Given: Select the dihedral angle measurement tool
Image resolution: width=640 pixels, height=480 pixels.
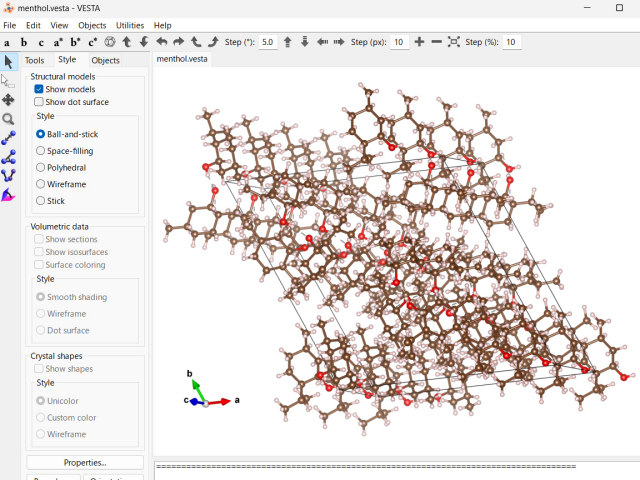Looking at the screenshot, I should coord(8,176).
